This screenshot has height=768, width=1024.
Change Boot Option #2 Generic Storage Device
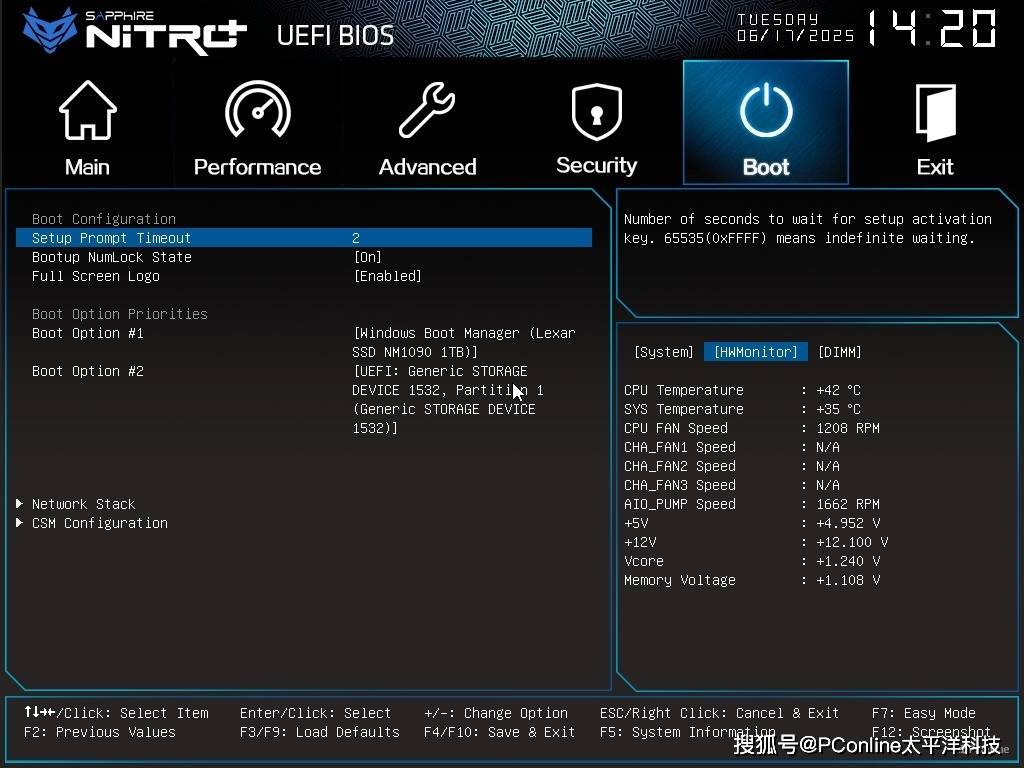[448, 399]
